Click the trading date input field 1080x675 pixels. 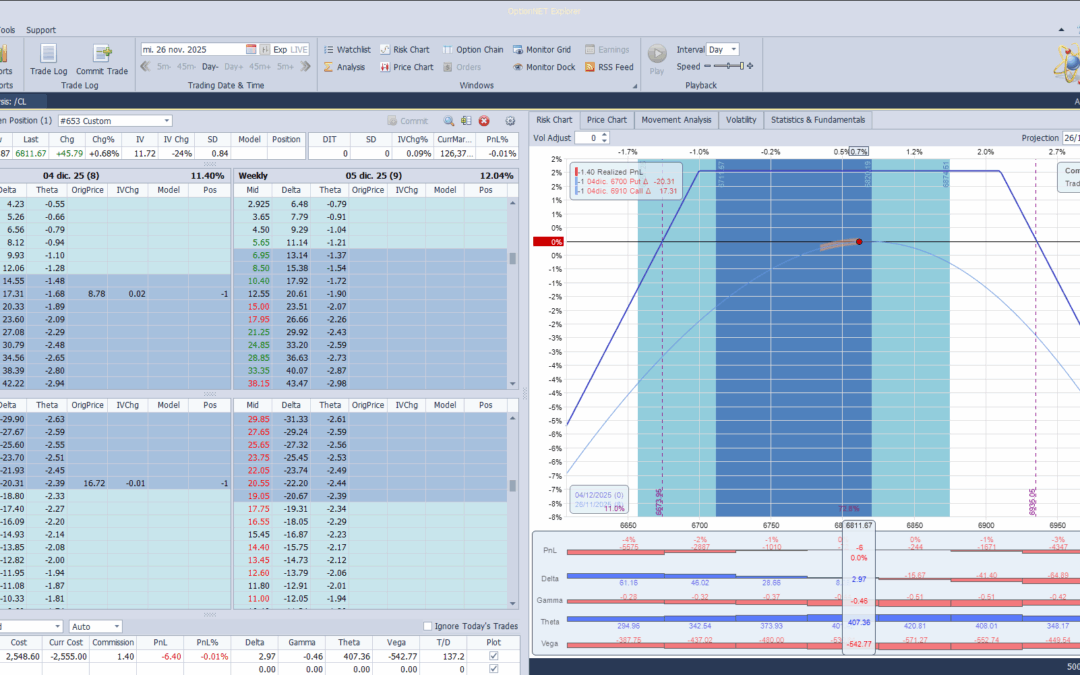[193, 50]
